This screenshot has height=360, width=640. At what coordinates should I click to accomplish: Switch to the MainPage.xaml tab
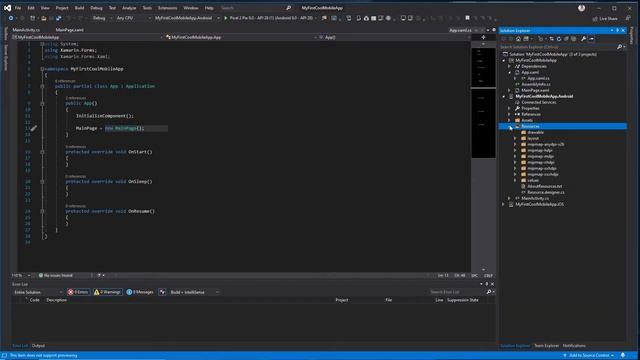(69, 30)
